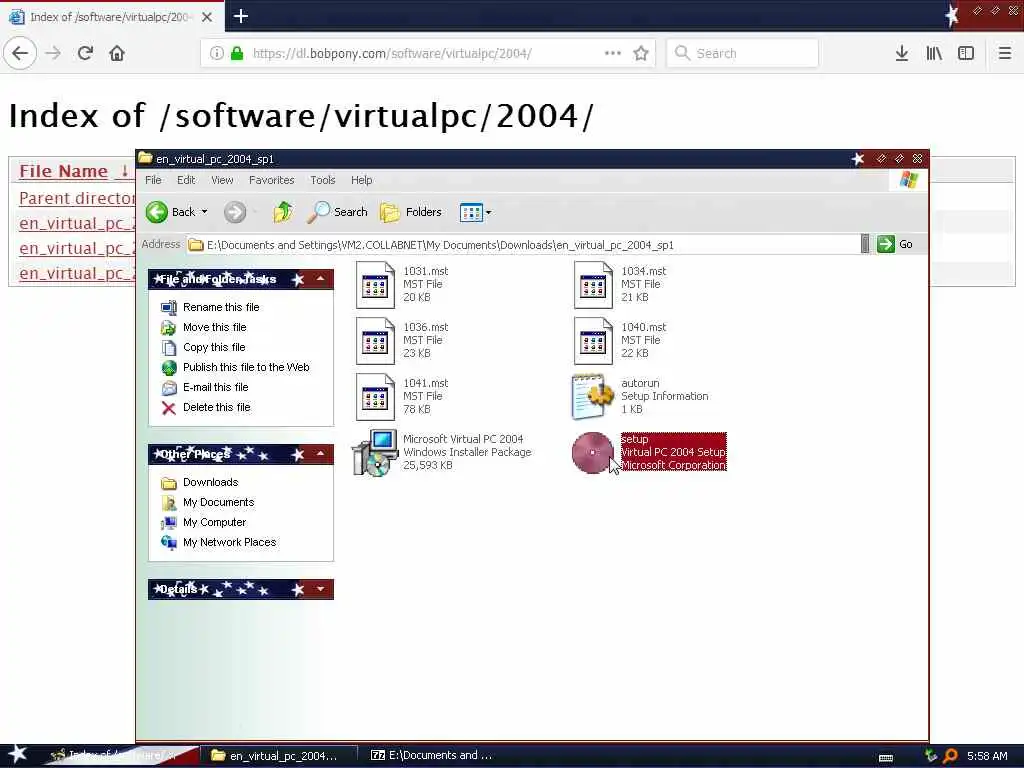Click the Windows flag logo in Explorer
This screenshot has width=1024, height=768.
click(x=909, y=180)
